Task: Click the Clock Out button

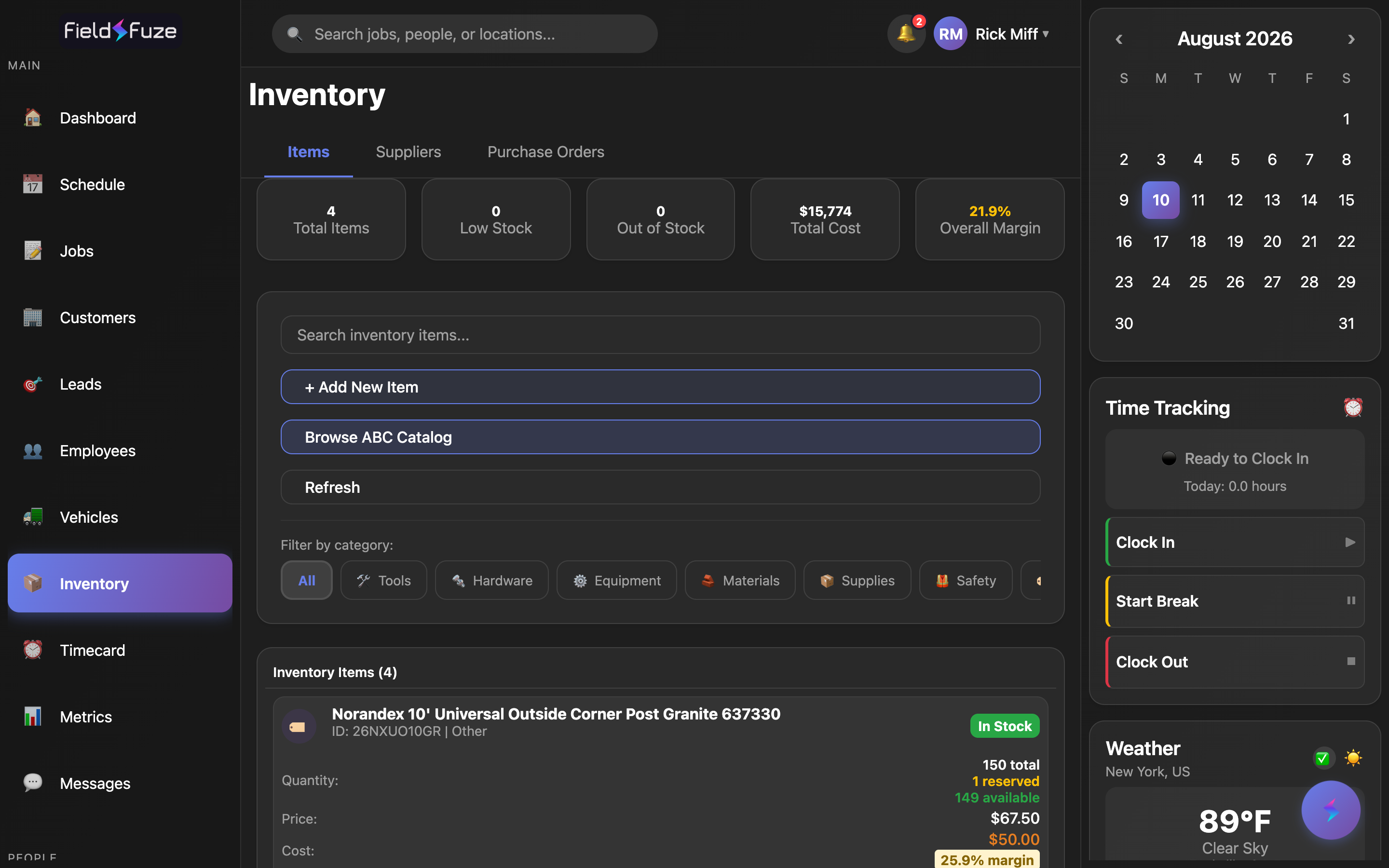Action: (x=1235, y=661)
